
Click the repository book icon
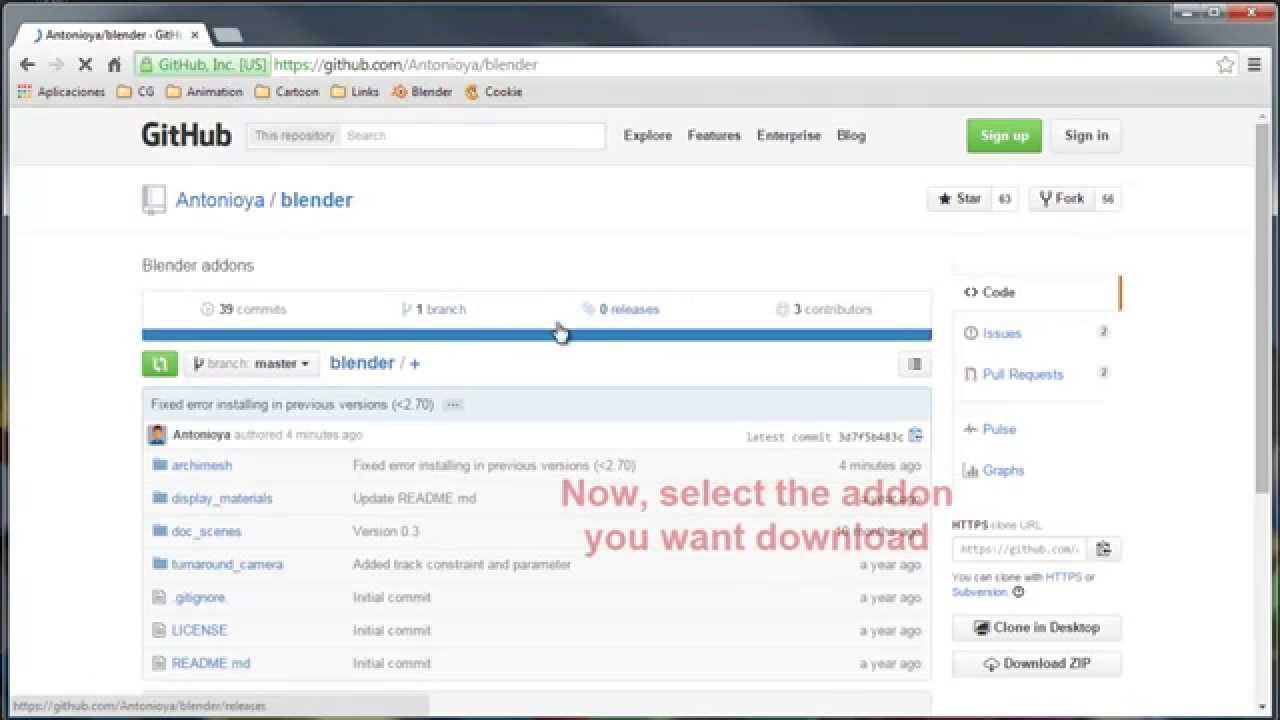[x=154, y=200]
